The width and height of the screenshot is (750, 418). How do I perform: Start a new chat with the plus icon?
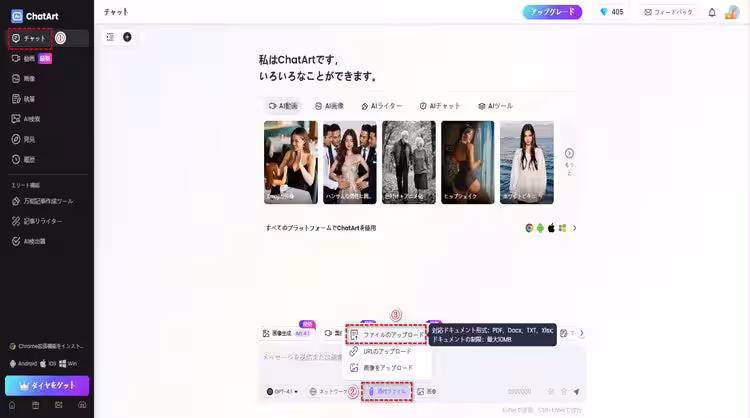127,37
